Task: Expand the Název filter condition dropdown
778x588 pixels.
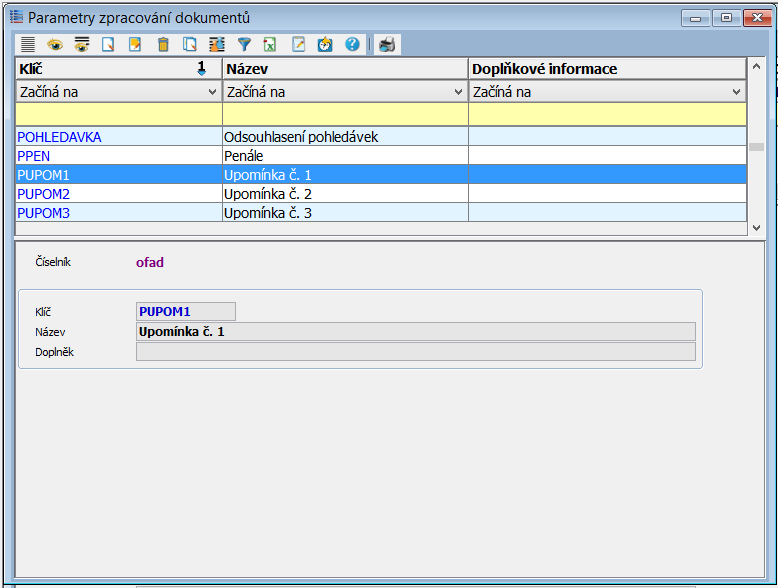Action: point(459,92)
